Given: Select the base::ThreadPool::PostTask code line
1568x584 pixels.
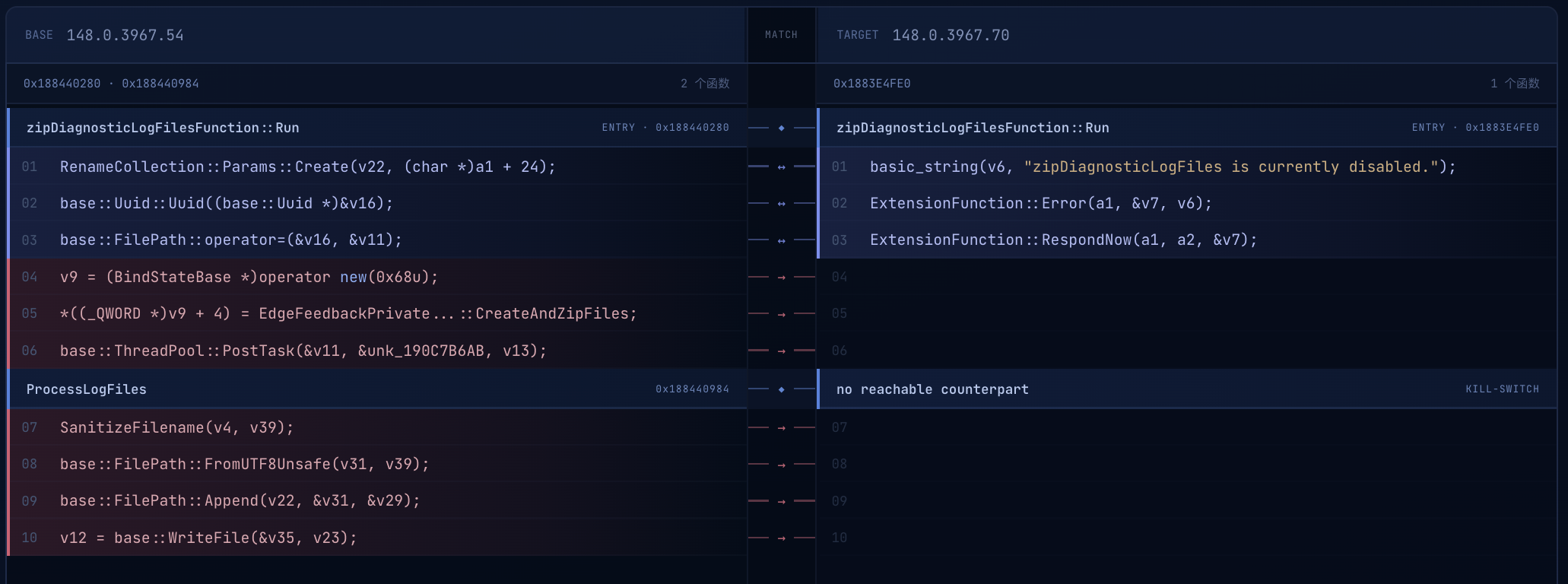Looking at the screenshot, I should click(x=377, y=351).
